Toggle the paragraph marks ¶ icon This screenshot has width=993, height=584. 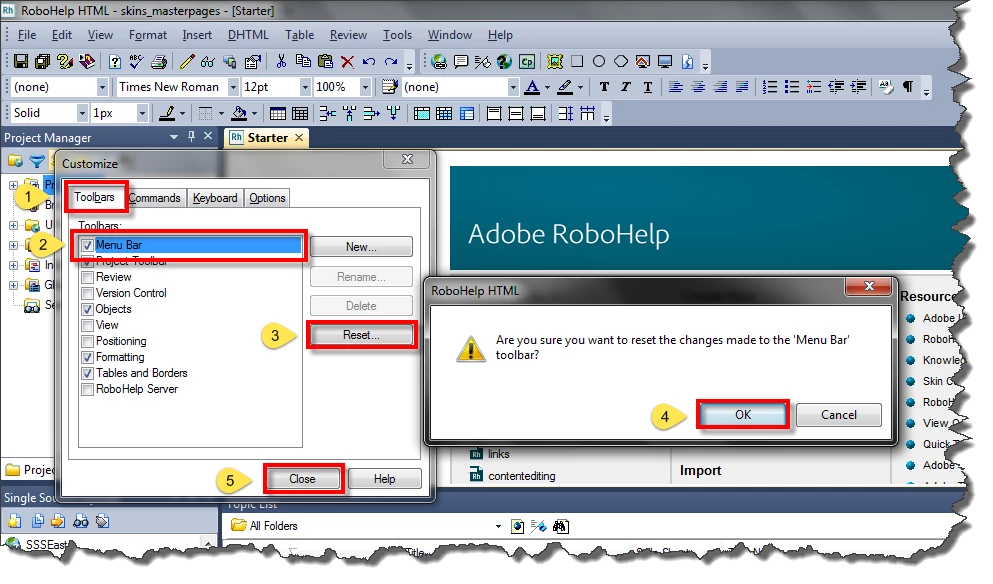click(908, 87)
